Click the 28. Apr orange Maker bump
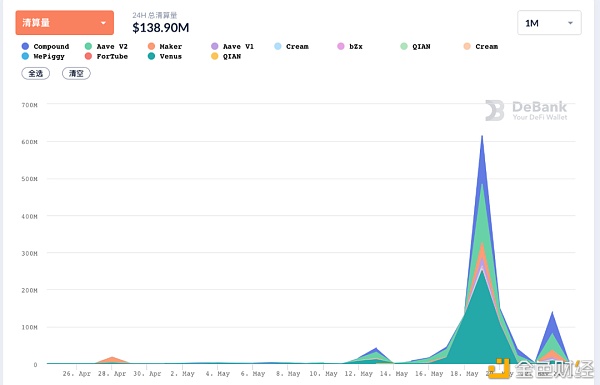The width and height of the screenshot is (600, 385). [x=112, y=360]
